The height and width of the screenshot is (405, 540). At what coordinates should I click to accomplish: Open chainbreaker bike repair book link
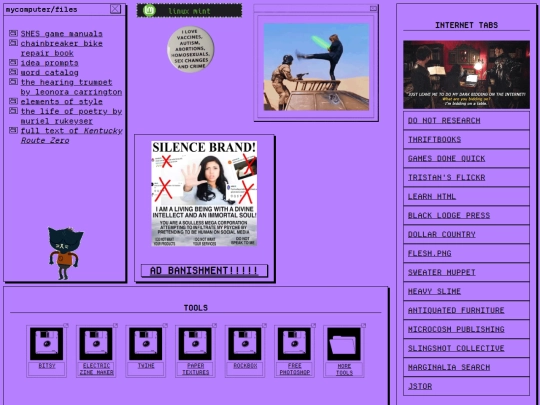tap(62, 48)
